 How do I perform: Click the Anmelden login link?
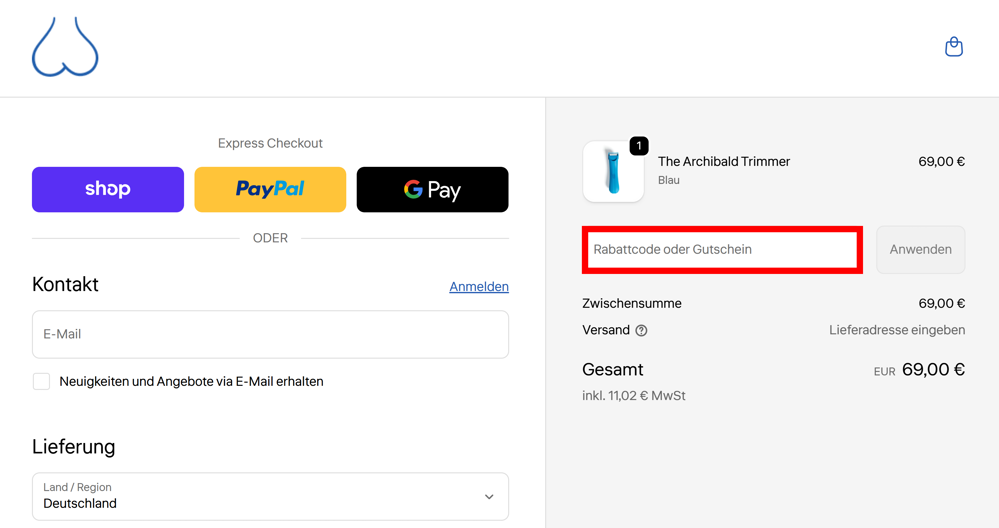[479, 287]
